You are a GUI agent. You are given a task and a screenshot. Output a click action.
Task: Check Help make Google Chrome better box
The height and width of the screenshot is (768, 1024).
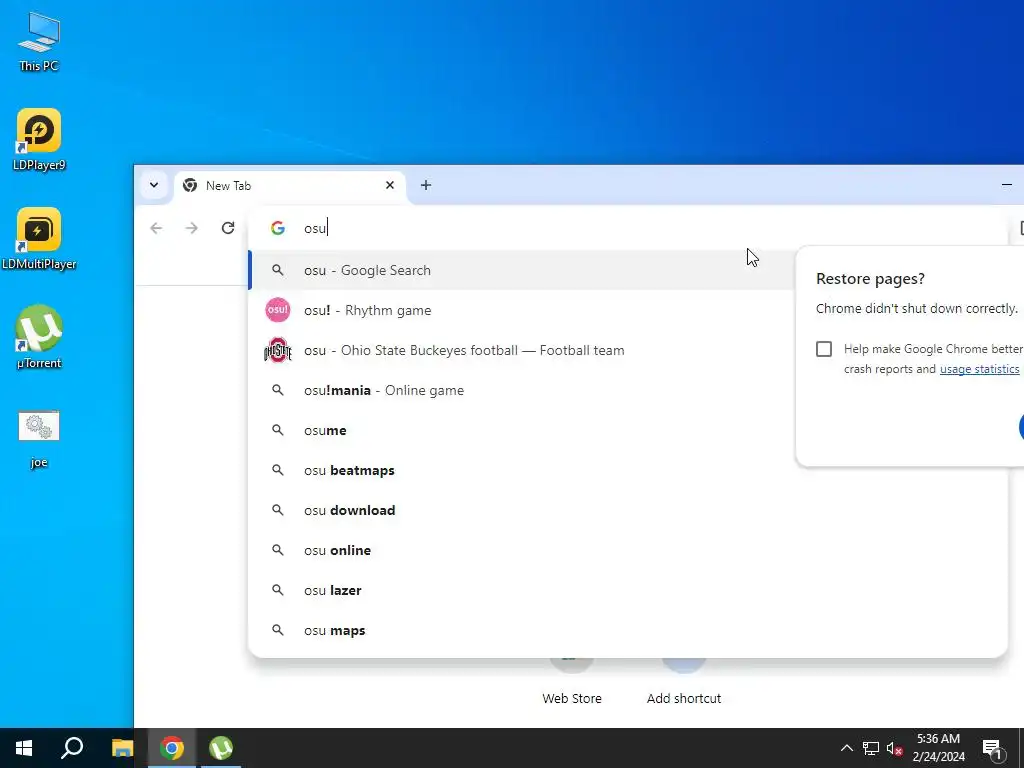pos(824,349)
